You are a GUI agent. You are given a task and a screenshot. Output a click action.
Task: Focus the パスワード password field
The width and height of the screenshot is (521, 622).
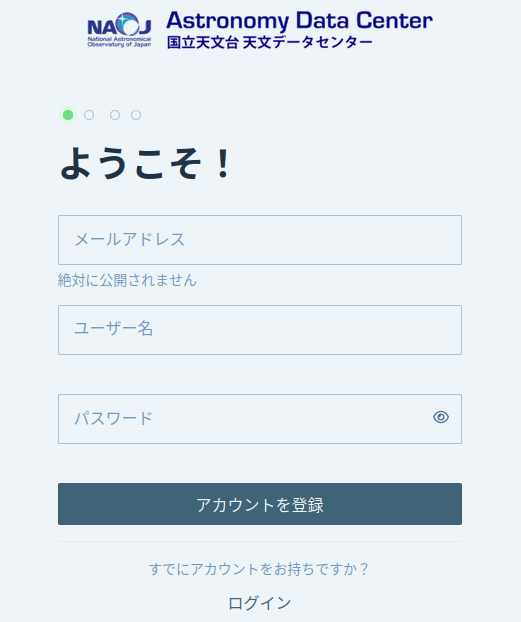pos(260,419)
